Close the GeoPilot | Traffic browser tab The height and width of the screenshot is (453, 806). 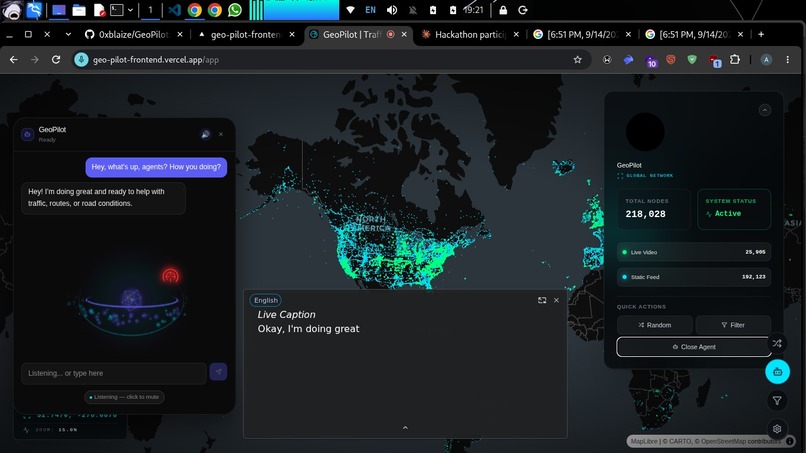pyautogui.click(x=404, y=34)
